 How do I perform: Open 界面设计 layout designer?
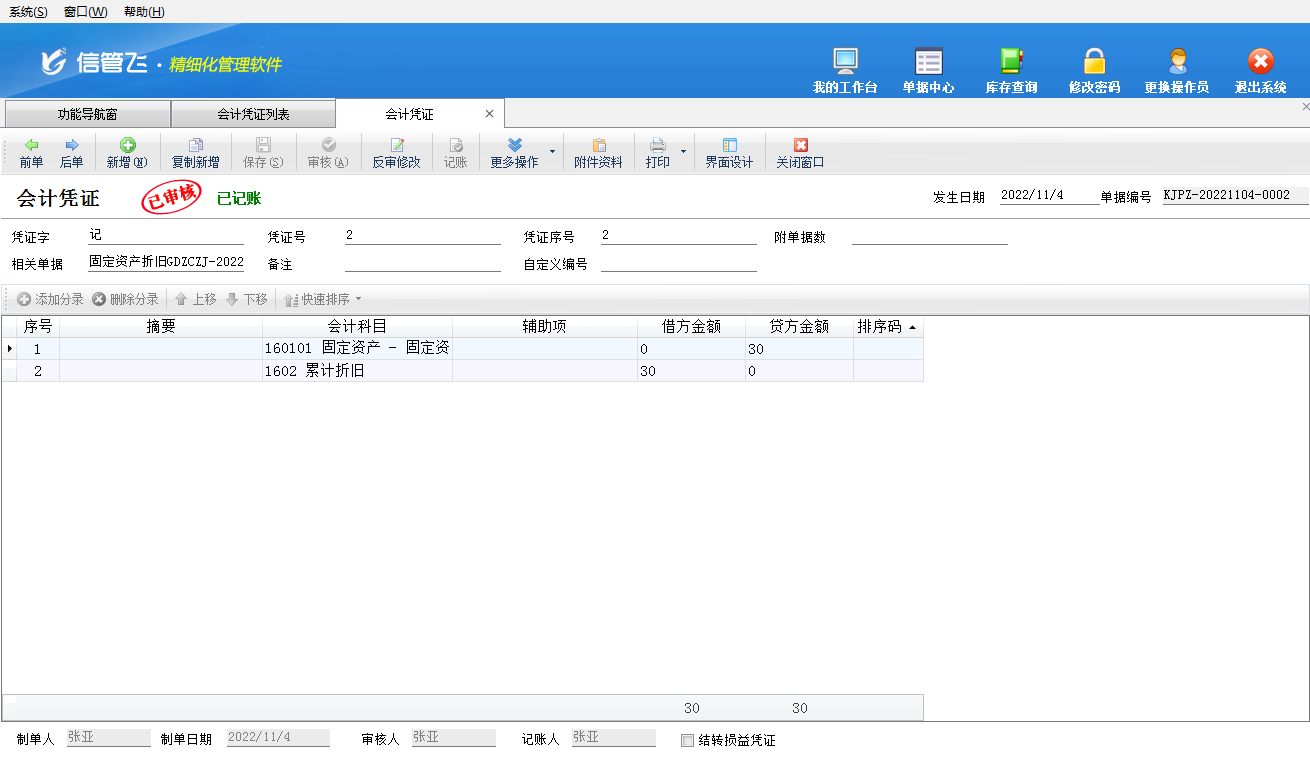[x=729, y=153]
